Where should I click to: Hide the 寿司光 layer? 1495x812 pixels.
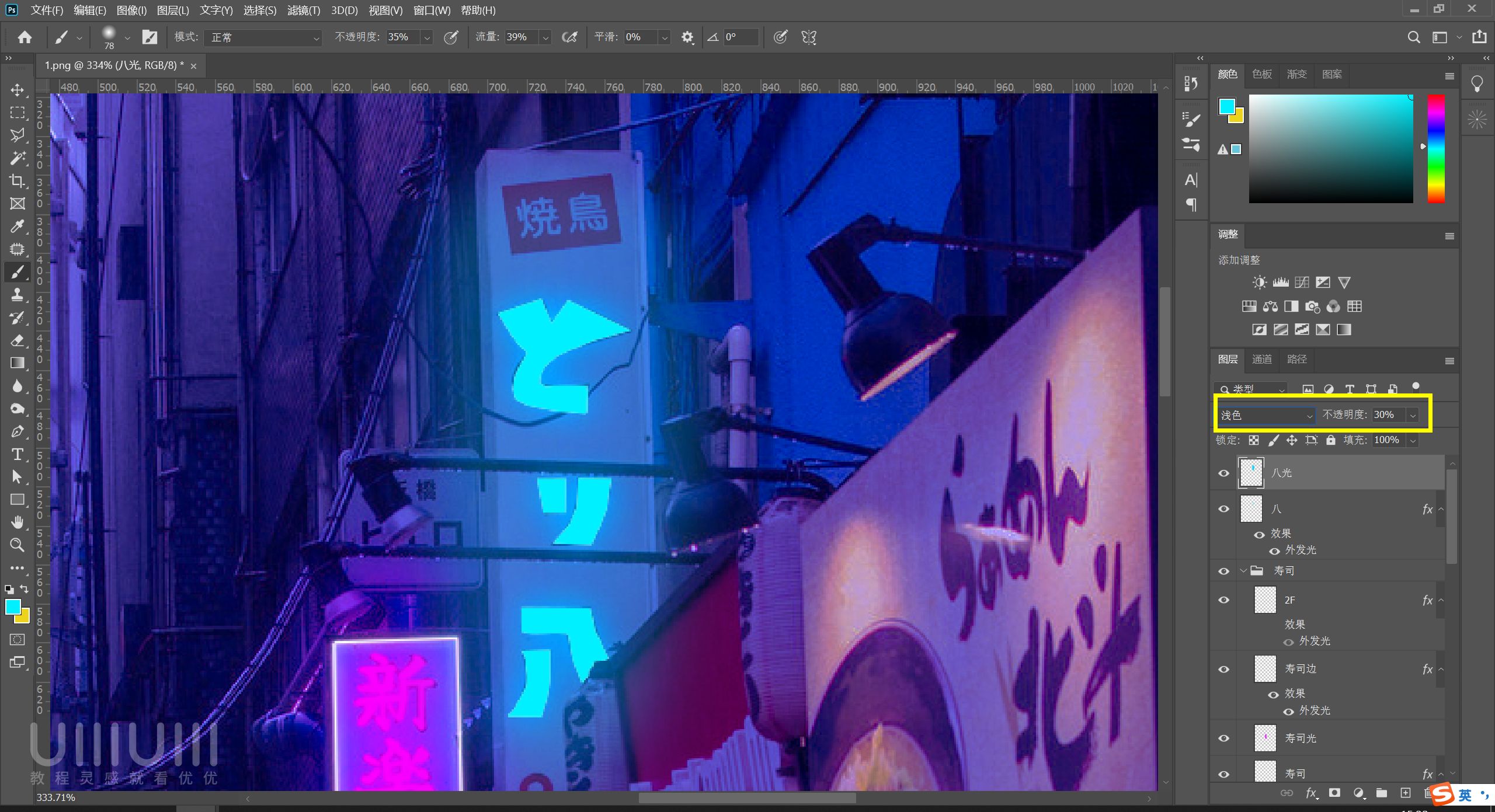tap(1224, 738)
